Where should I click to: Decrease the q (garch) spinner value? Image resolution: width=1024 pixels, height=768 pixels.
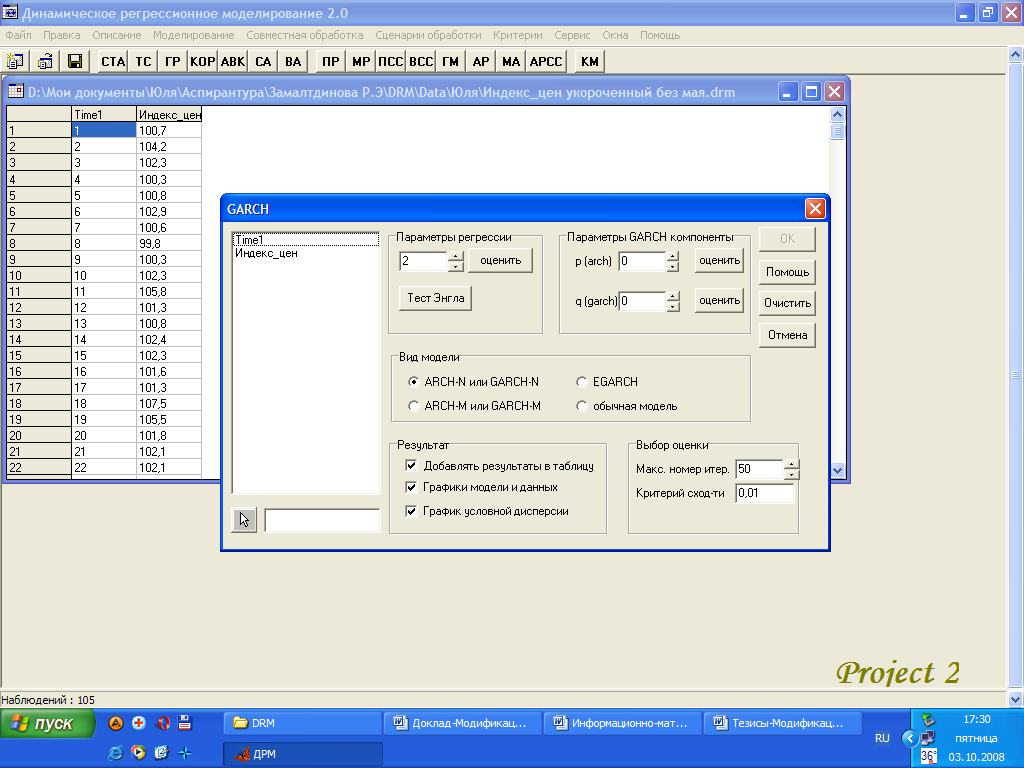pos(673,306)
